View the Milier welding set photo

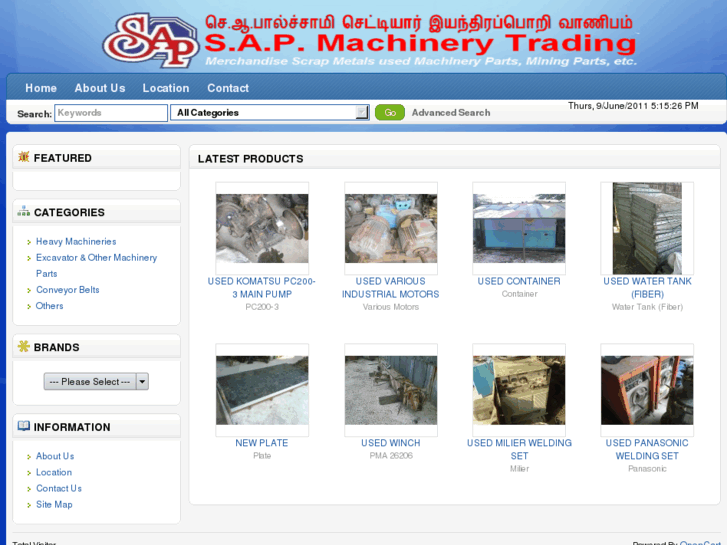[x=519, y=390]
